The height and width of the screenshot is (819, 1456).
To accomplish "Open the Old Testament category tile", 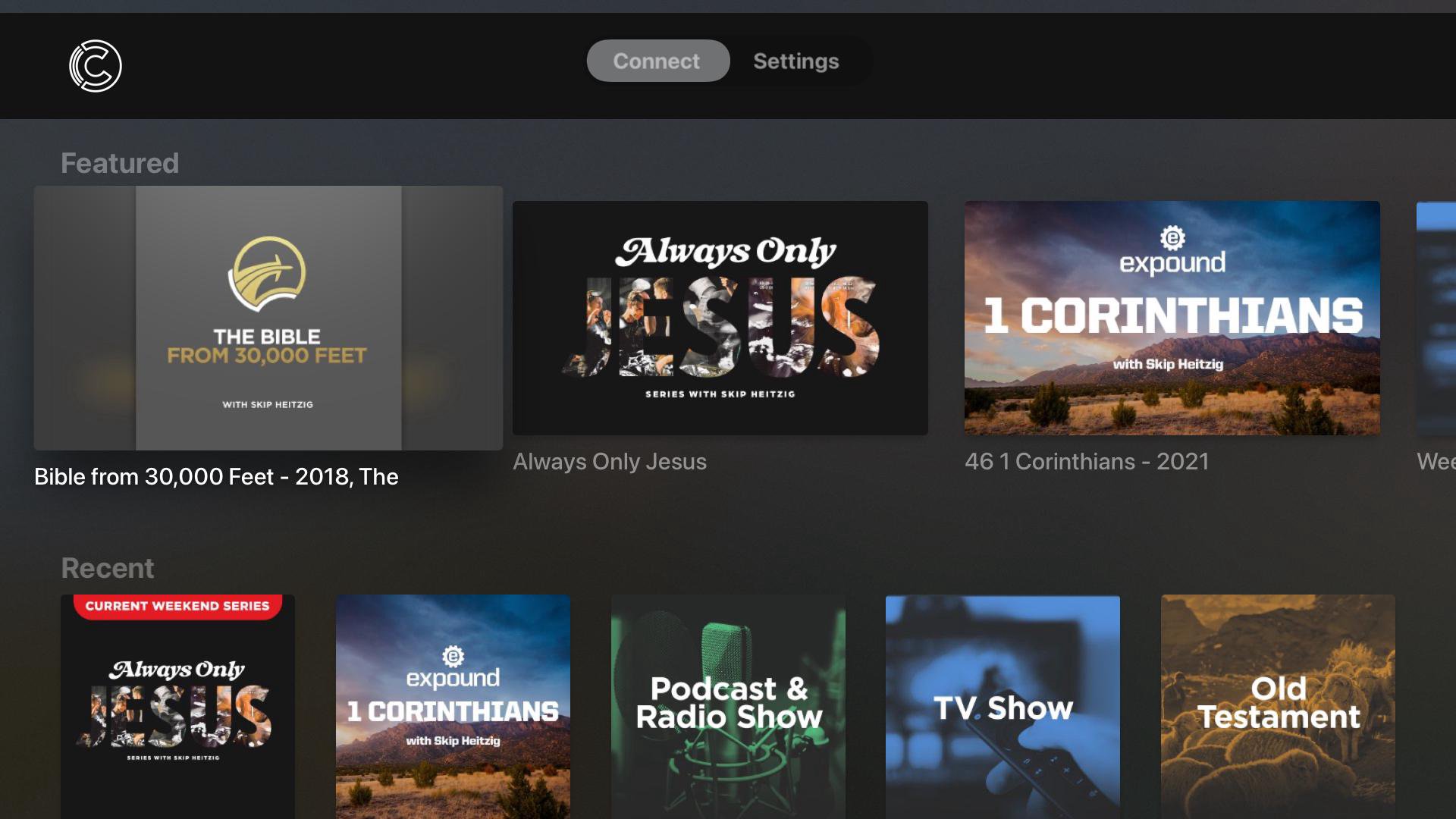I will click(1278, 706).
